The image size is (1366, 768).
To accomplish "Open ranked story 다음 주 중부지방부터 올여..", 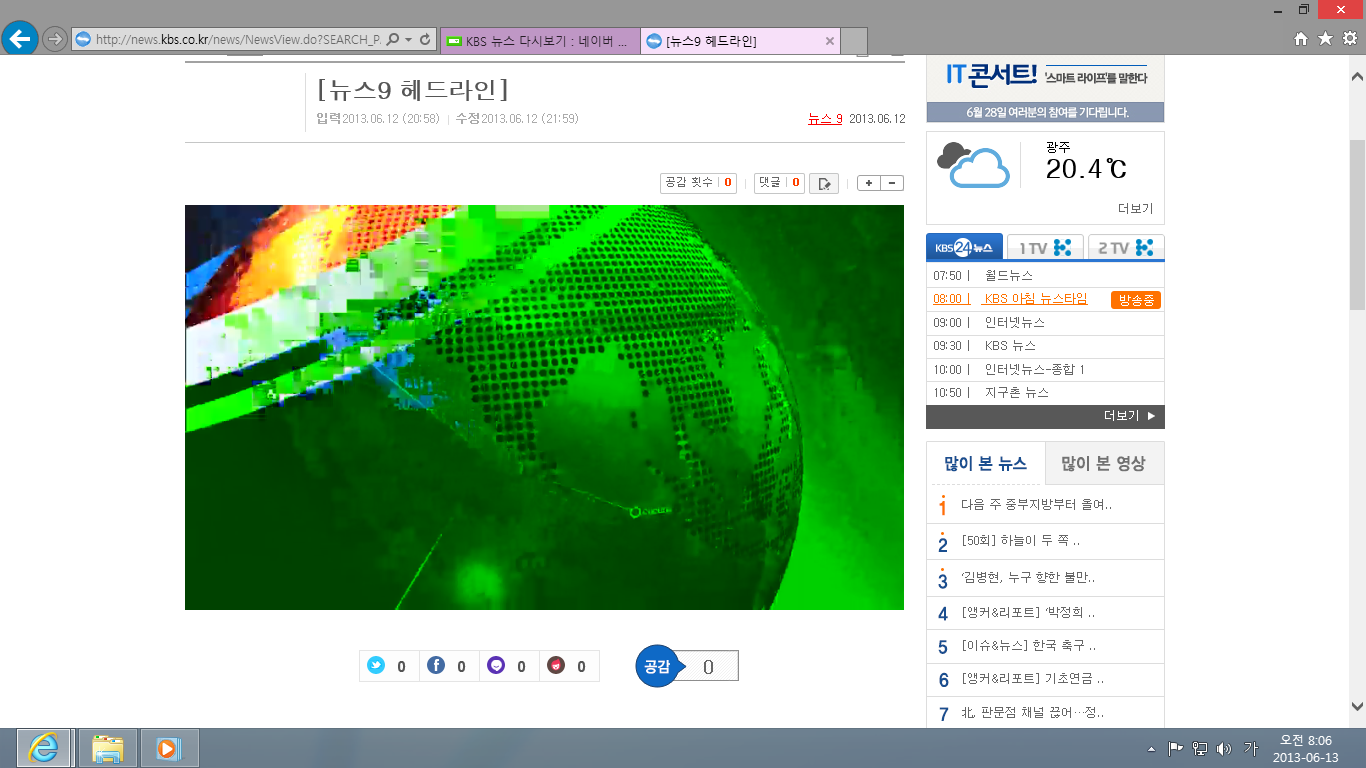I will (x=1036, y=505).
